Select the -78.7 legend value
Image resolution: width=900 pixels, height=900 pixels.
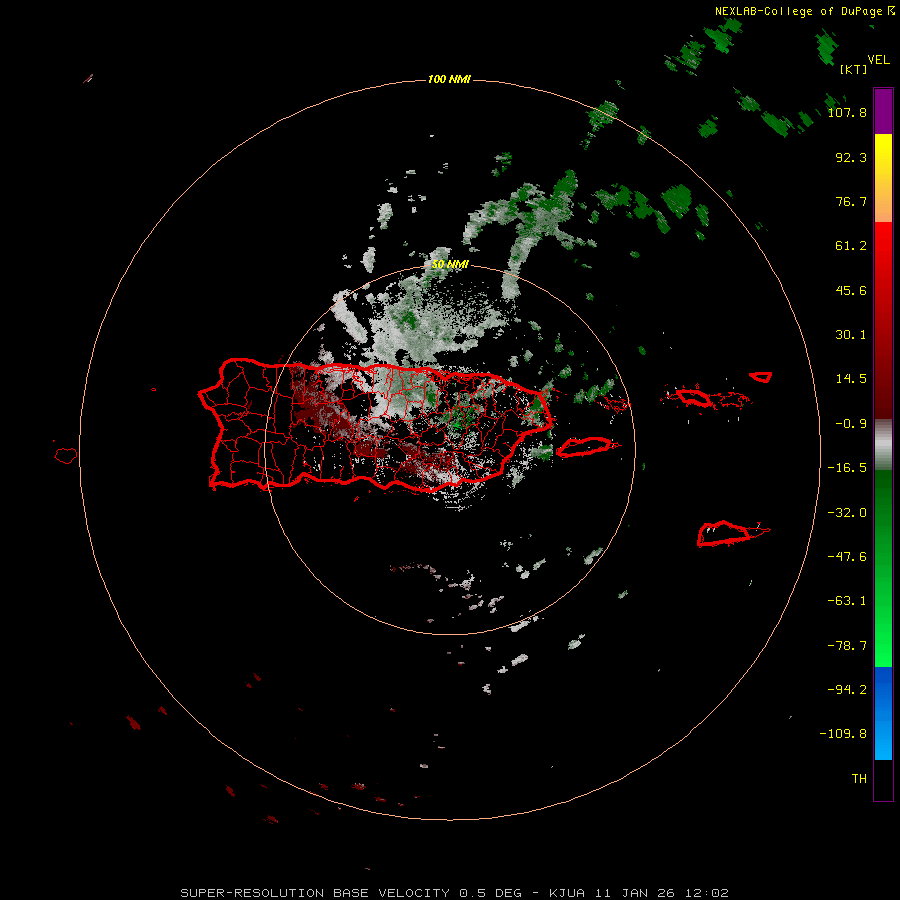click(847, 646)
